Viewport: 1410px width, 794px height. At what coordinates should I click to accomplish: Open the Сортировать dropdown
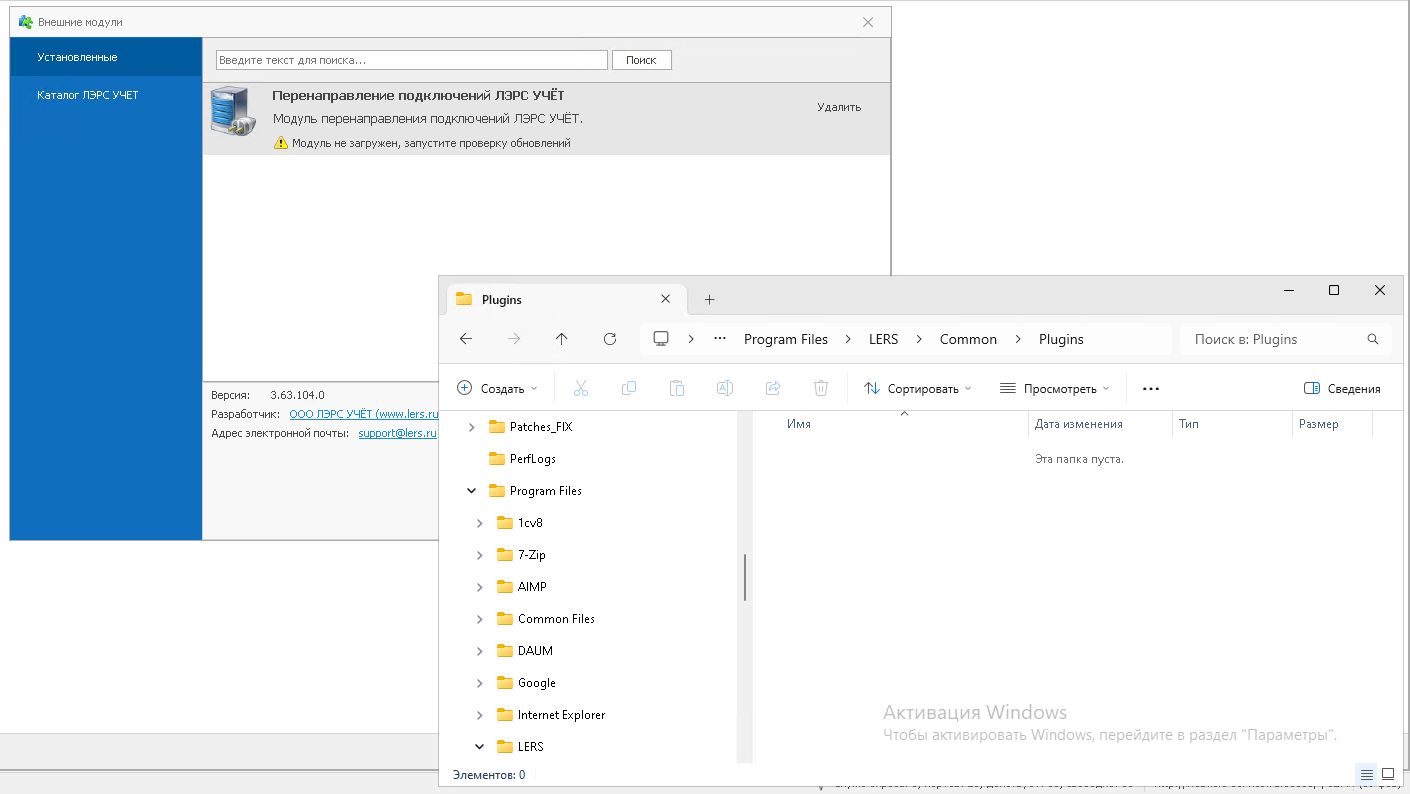917,388
